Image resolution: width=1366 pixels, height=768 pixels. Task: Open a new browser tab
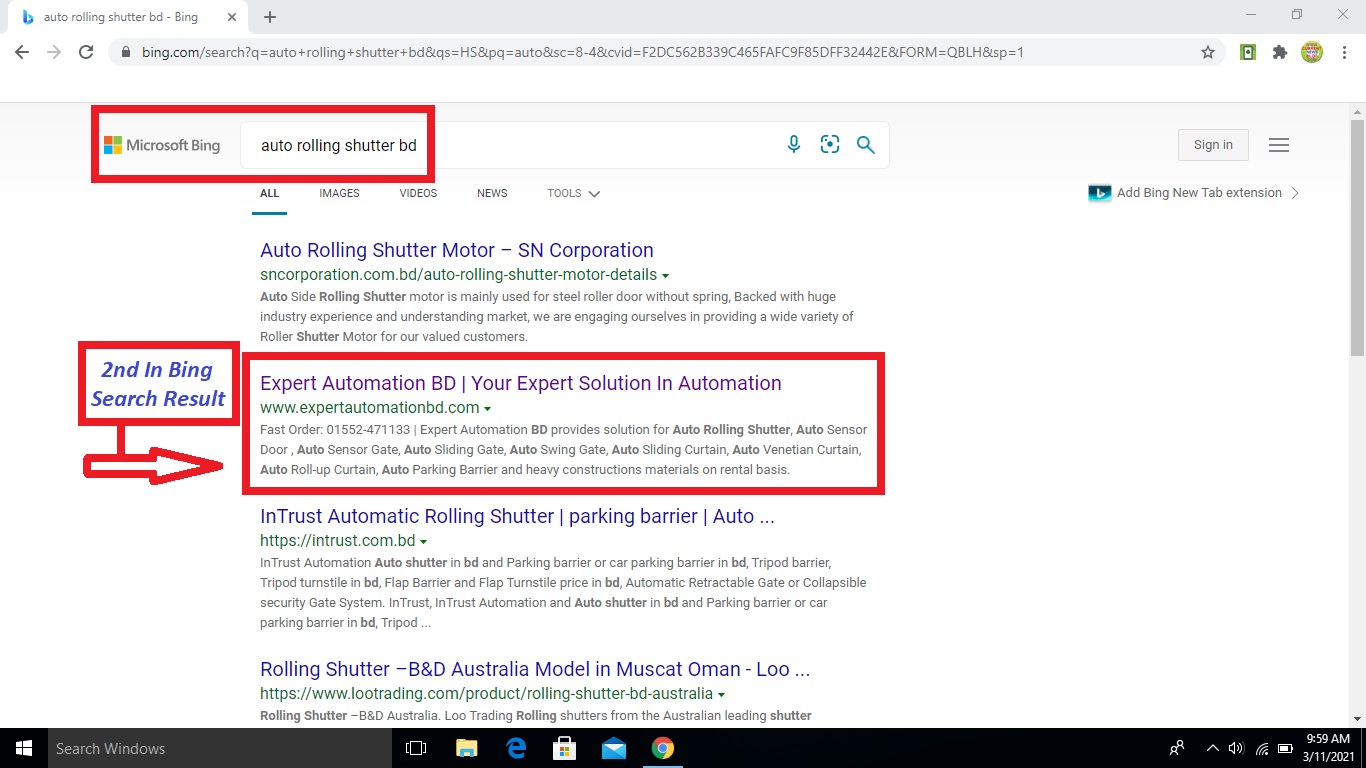(x=270, y=17)
